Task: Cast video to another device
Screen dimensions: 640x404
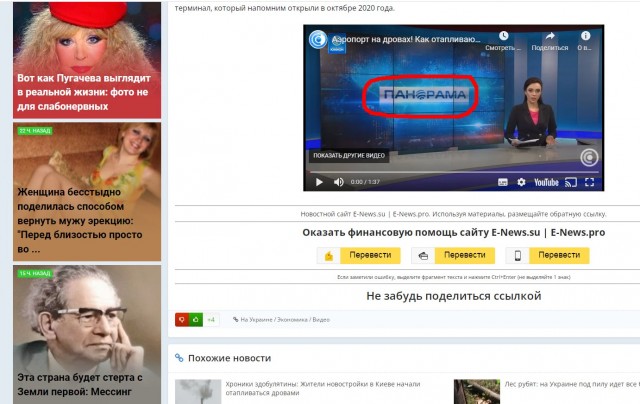Action: (571, 182)
